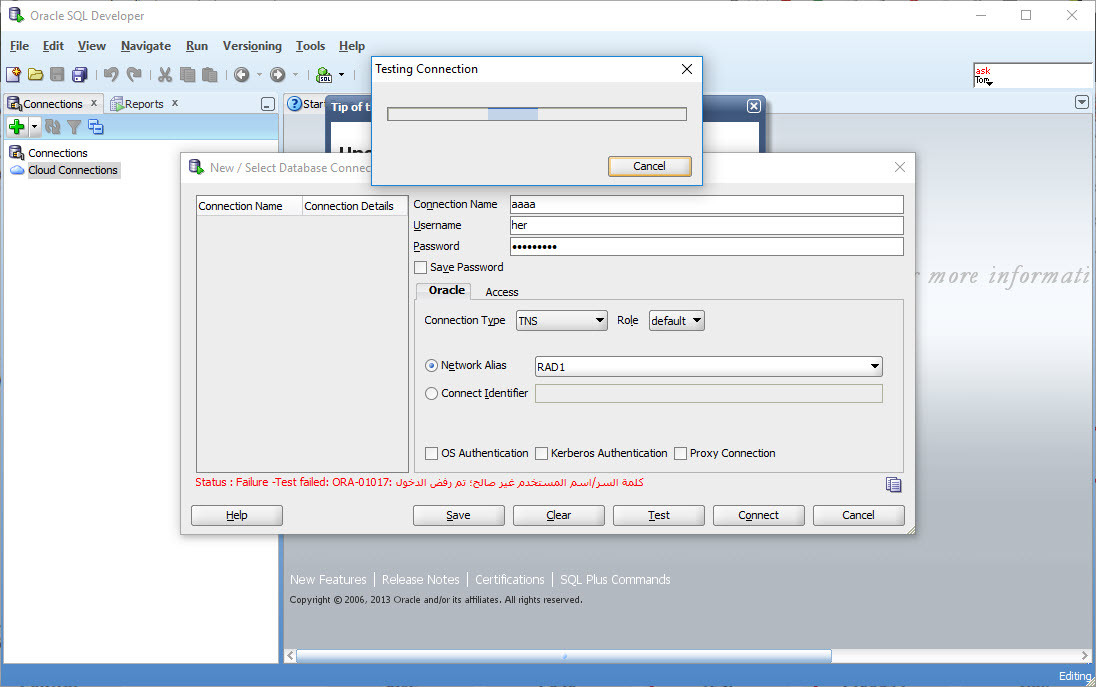Check the OS Authentication option

coord(432,454)
